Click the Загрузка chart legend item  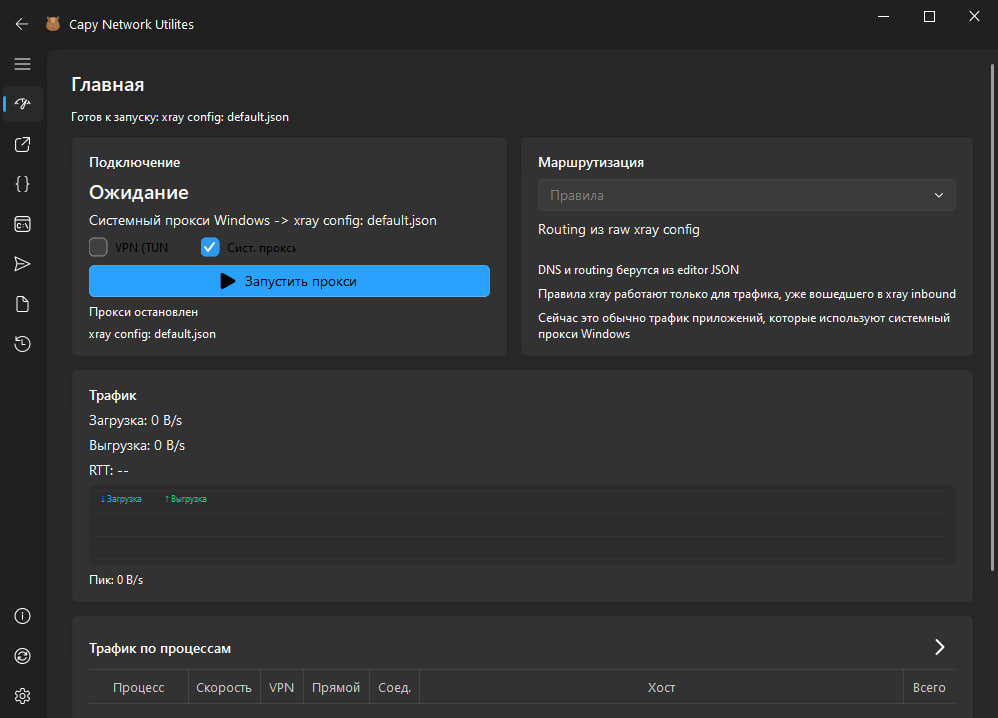point(121,499)
